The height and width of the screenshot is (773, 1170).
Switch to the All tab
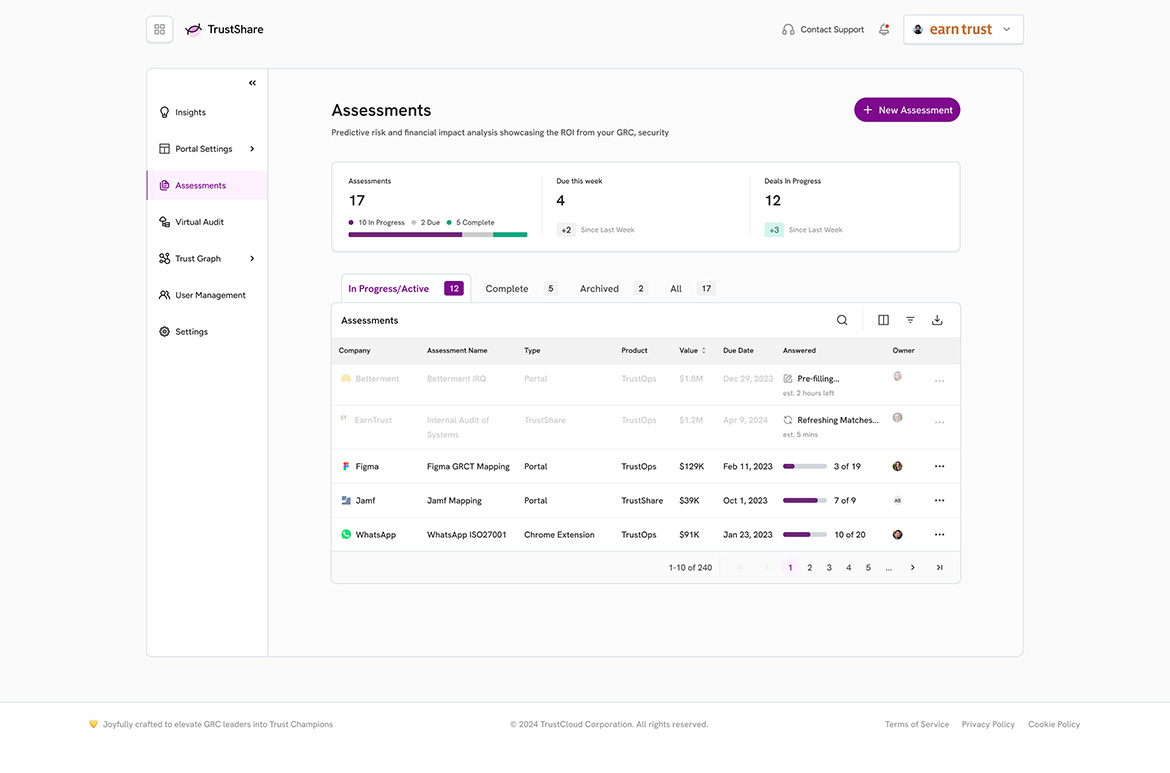pos(692,289)
